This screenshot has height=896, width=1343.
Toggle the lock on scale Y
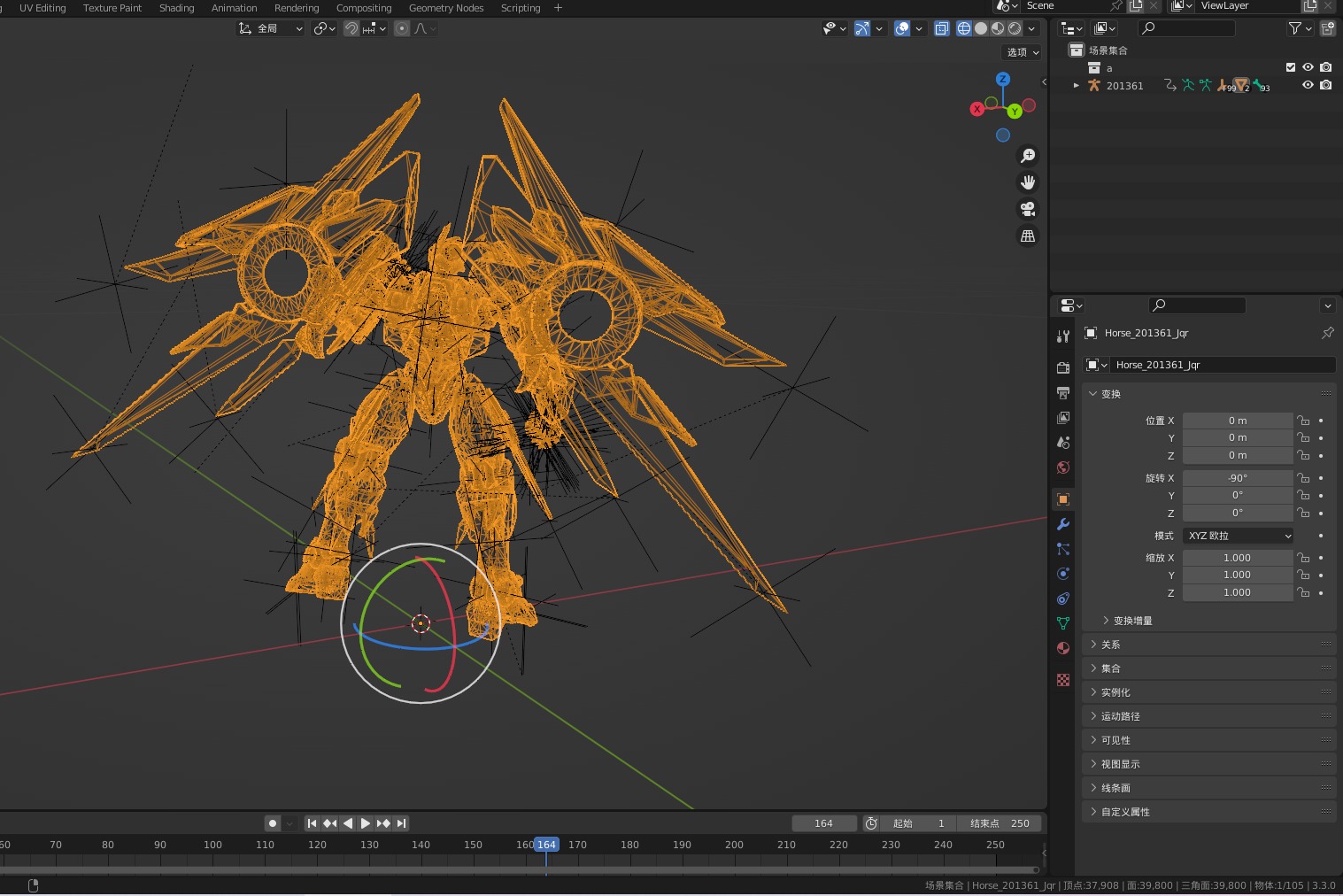tap(1303, 575)
